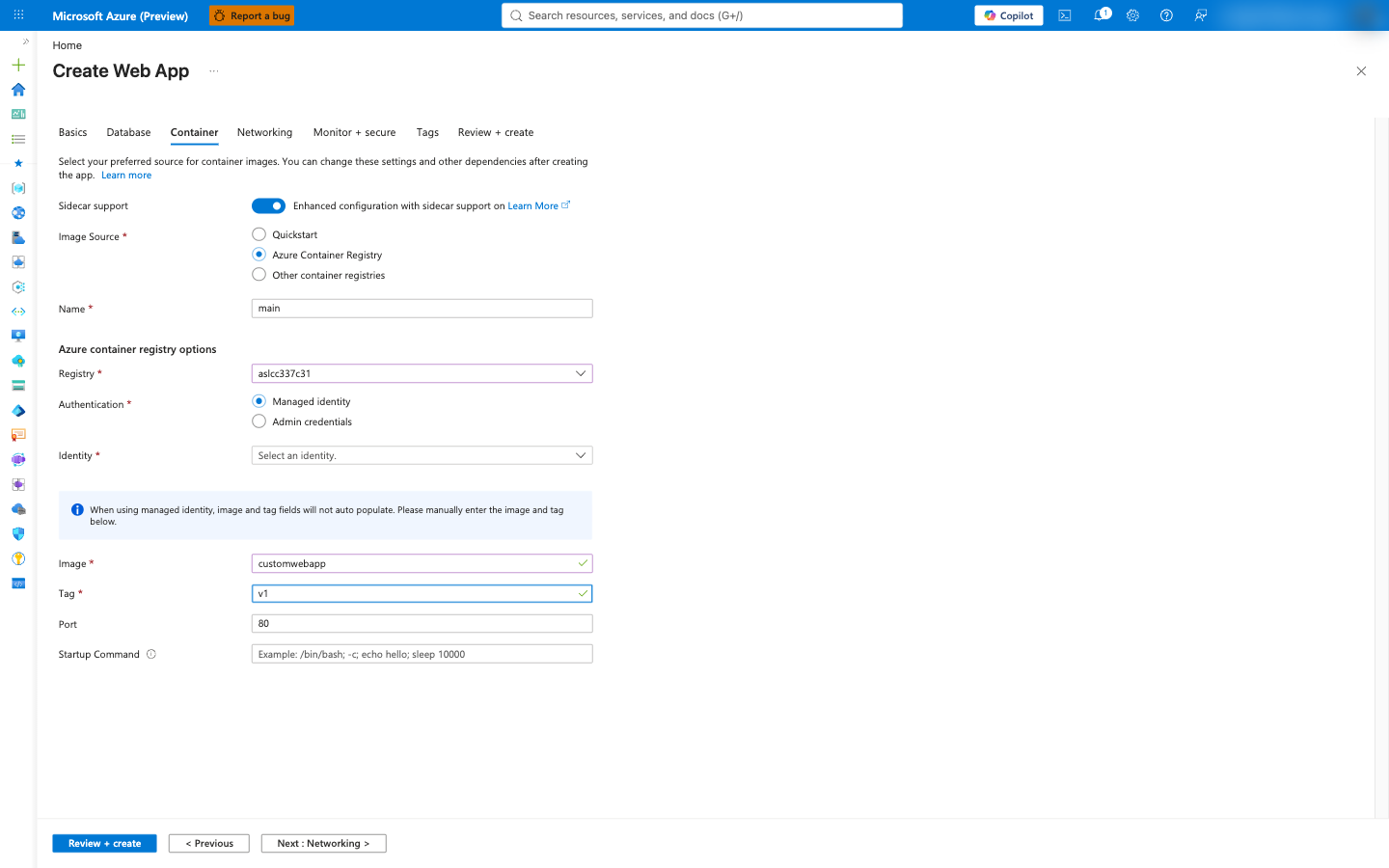Open Microsoft Entra ID diamond icon
This screenshot has width=1389, height=868.
point(18,410)
